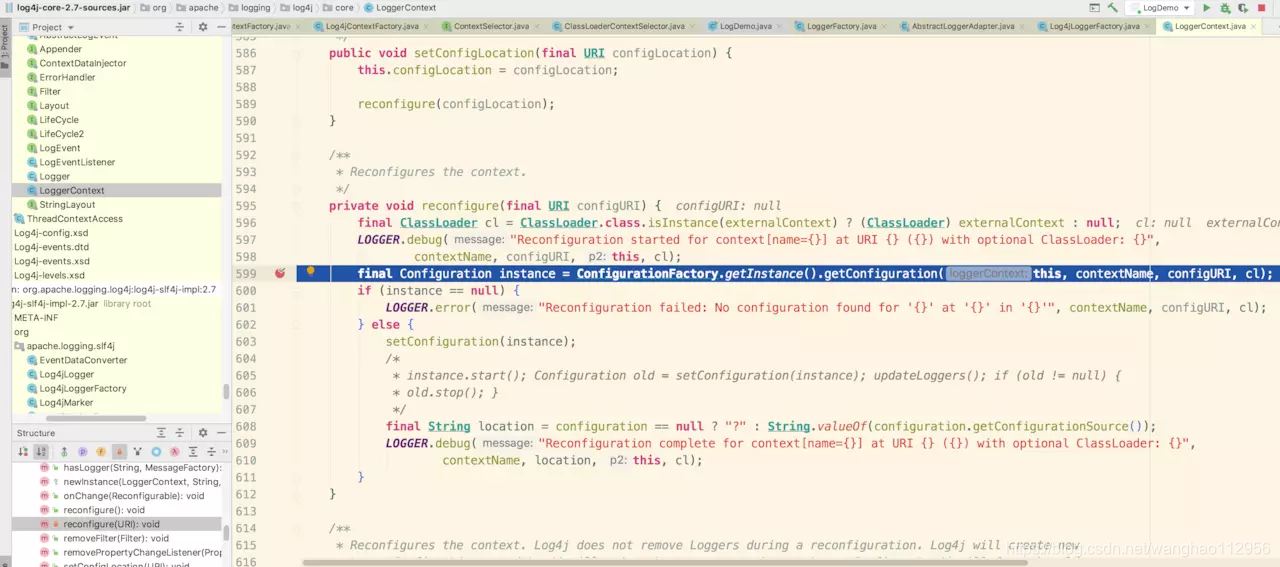Image resolution: width=1280 pixels, height=567 pixels.
Task: Click the fold arrow on line 595
Action: pos(298,205)
